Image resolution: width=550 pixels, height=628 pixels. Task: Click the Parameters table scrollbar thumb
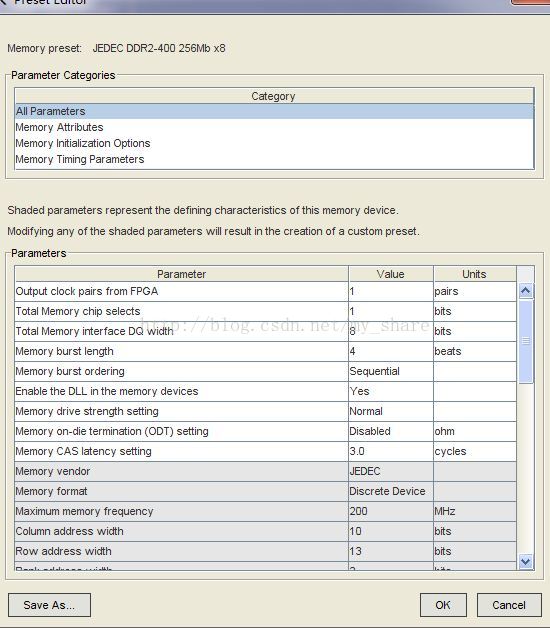pyautogui.click(x=526, y=341)
